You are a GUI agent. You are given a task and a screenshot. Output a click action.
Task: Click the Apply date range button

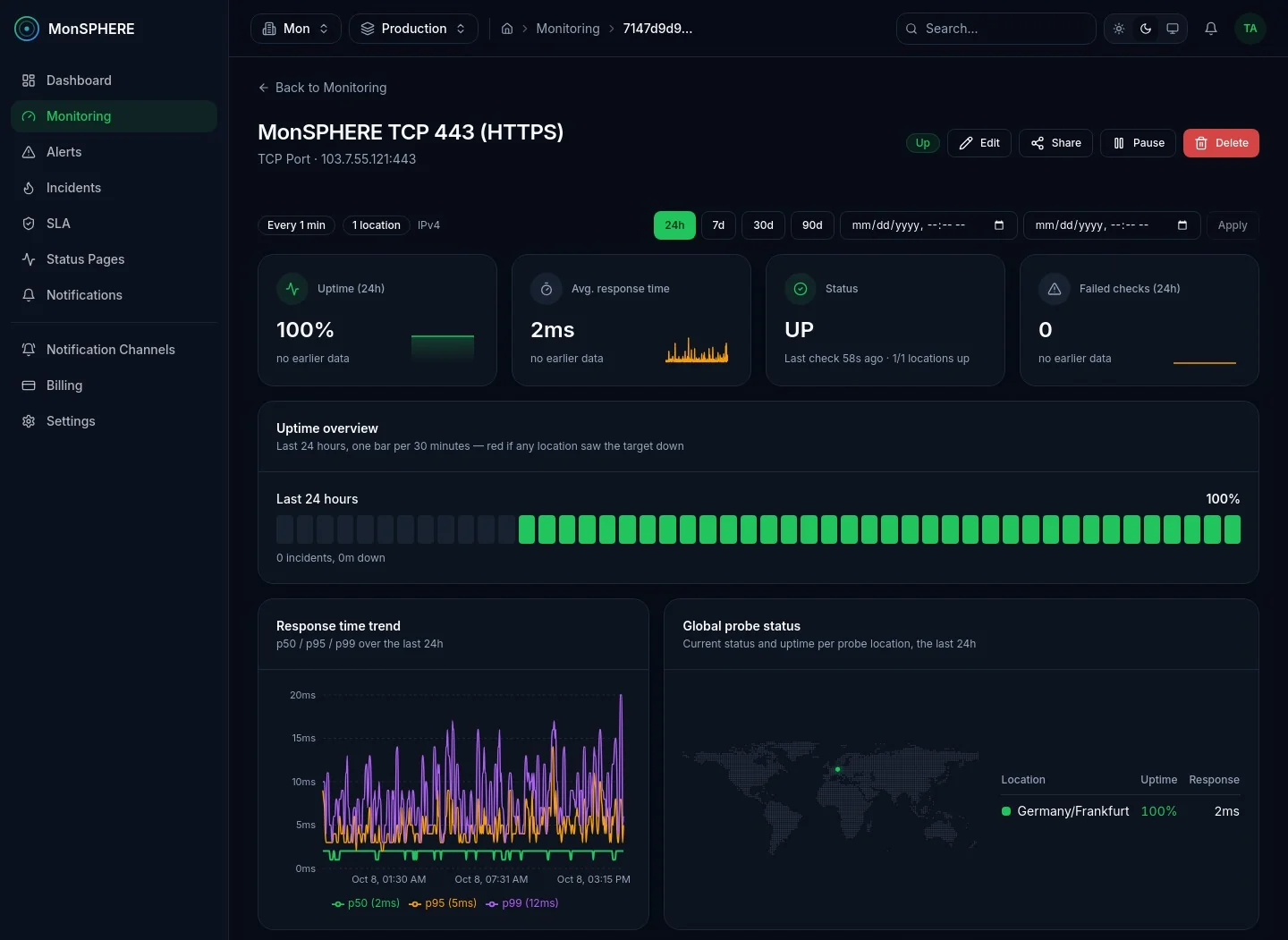pyautogui.click(x=1233, y=225)
